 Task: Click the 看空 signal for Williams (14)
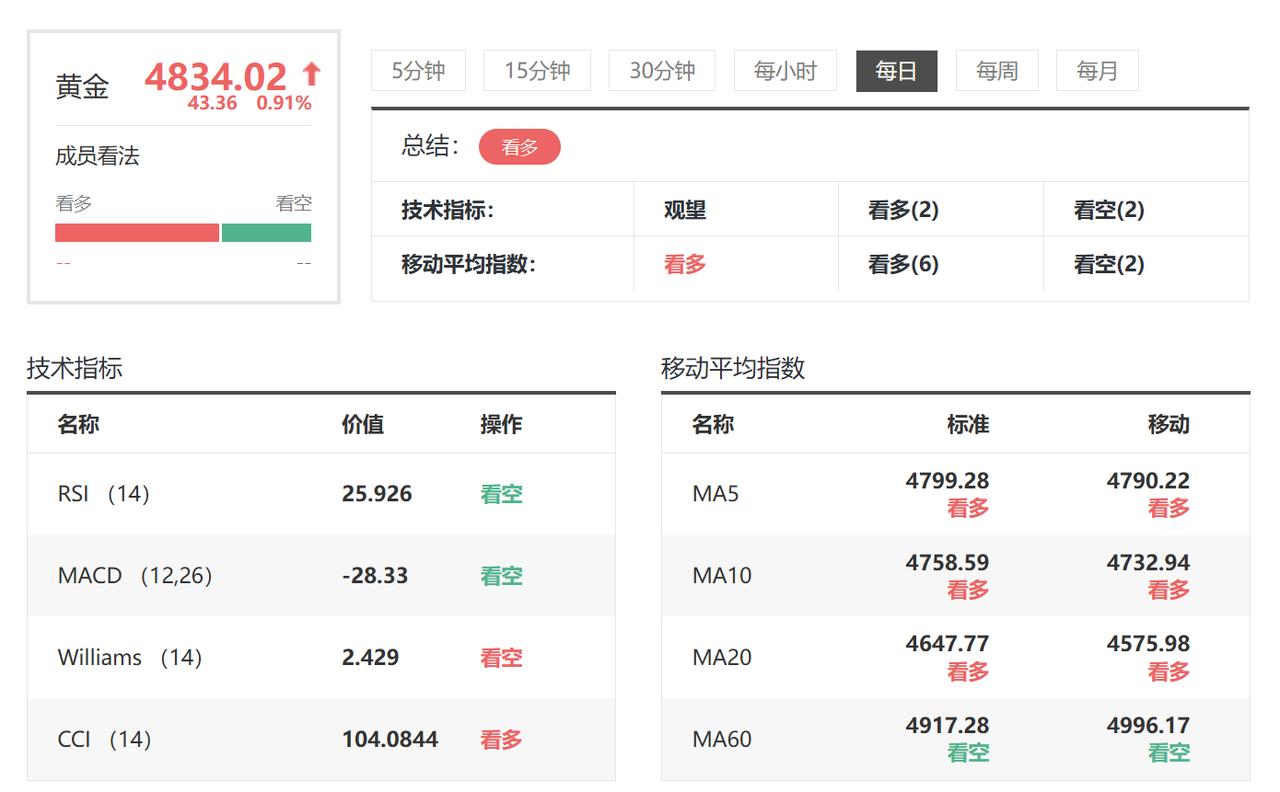pyautogui.click(x=499, y=657)
